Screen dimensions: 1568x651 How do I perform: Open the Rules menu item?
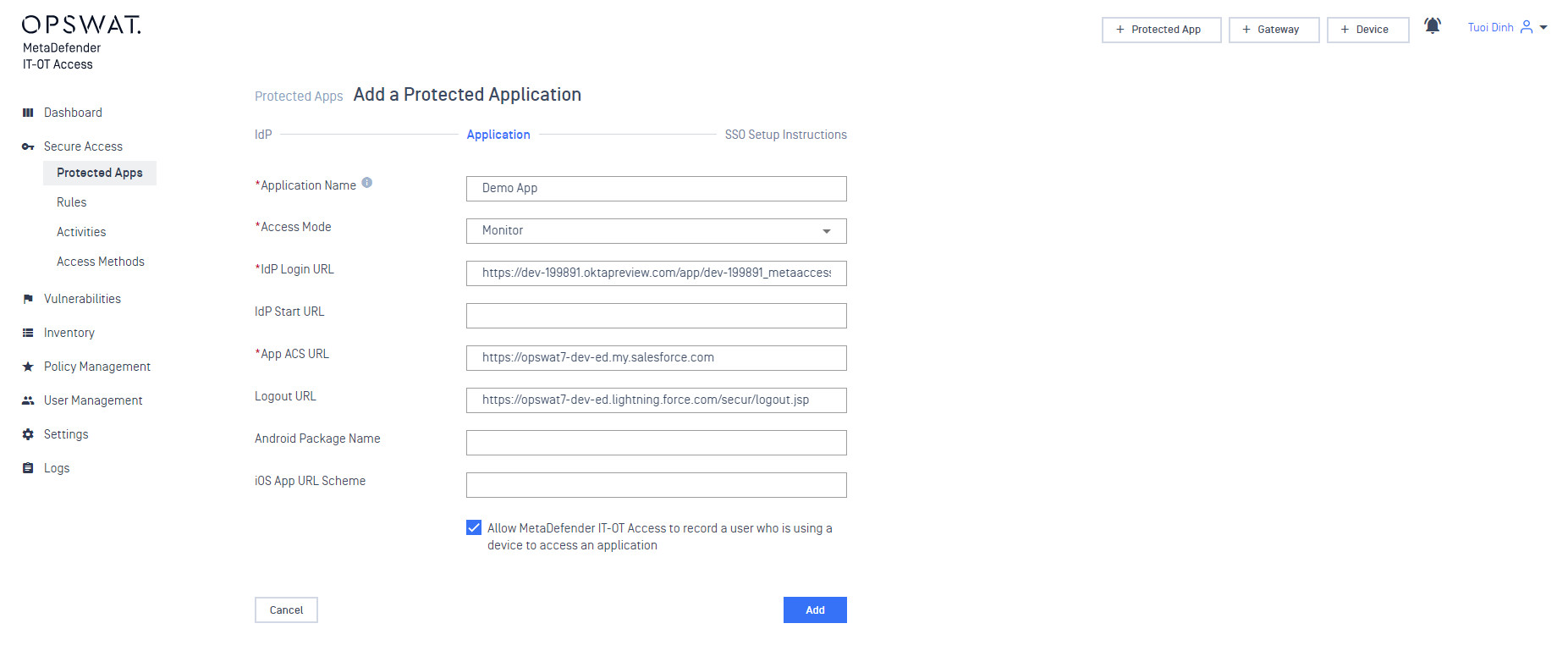tap(72, 202)
